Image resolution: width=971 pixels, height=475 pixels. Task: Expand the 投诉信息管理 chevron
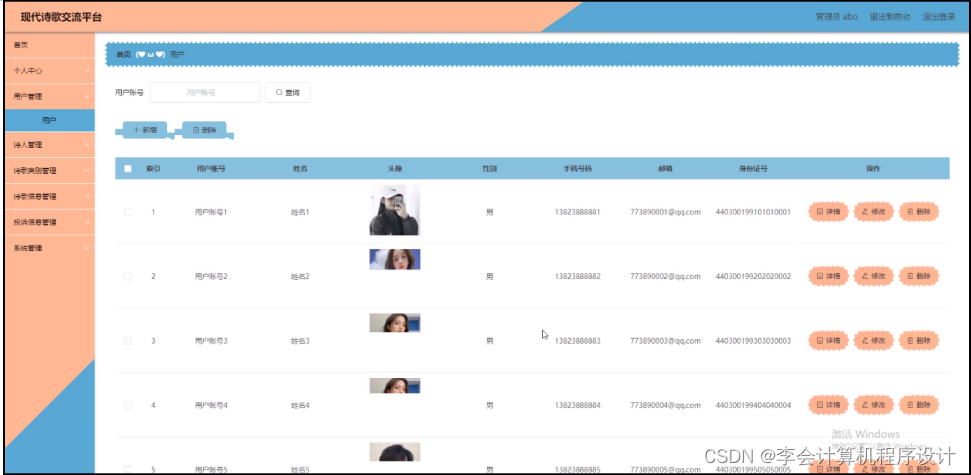point(87,222)
